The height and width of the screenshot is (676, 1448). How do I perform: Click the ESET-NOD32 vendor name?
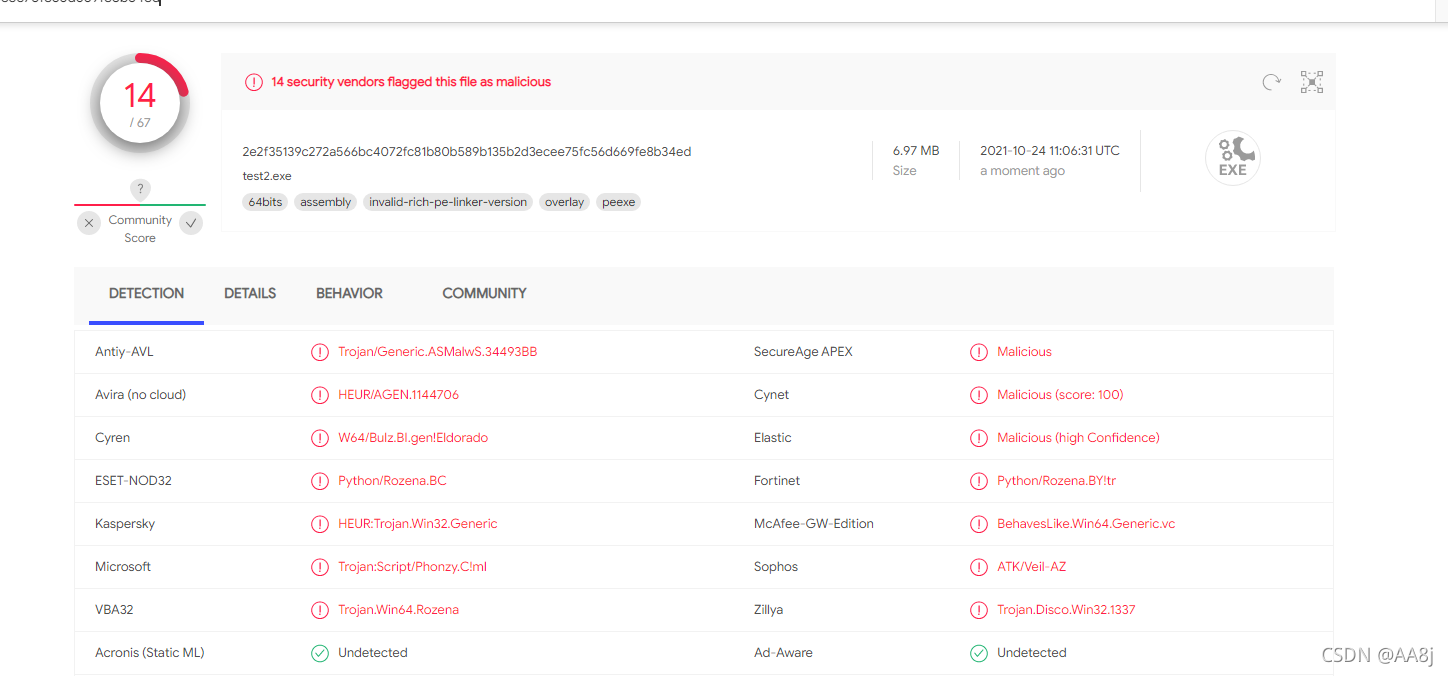134,481
